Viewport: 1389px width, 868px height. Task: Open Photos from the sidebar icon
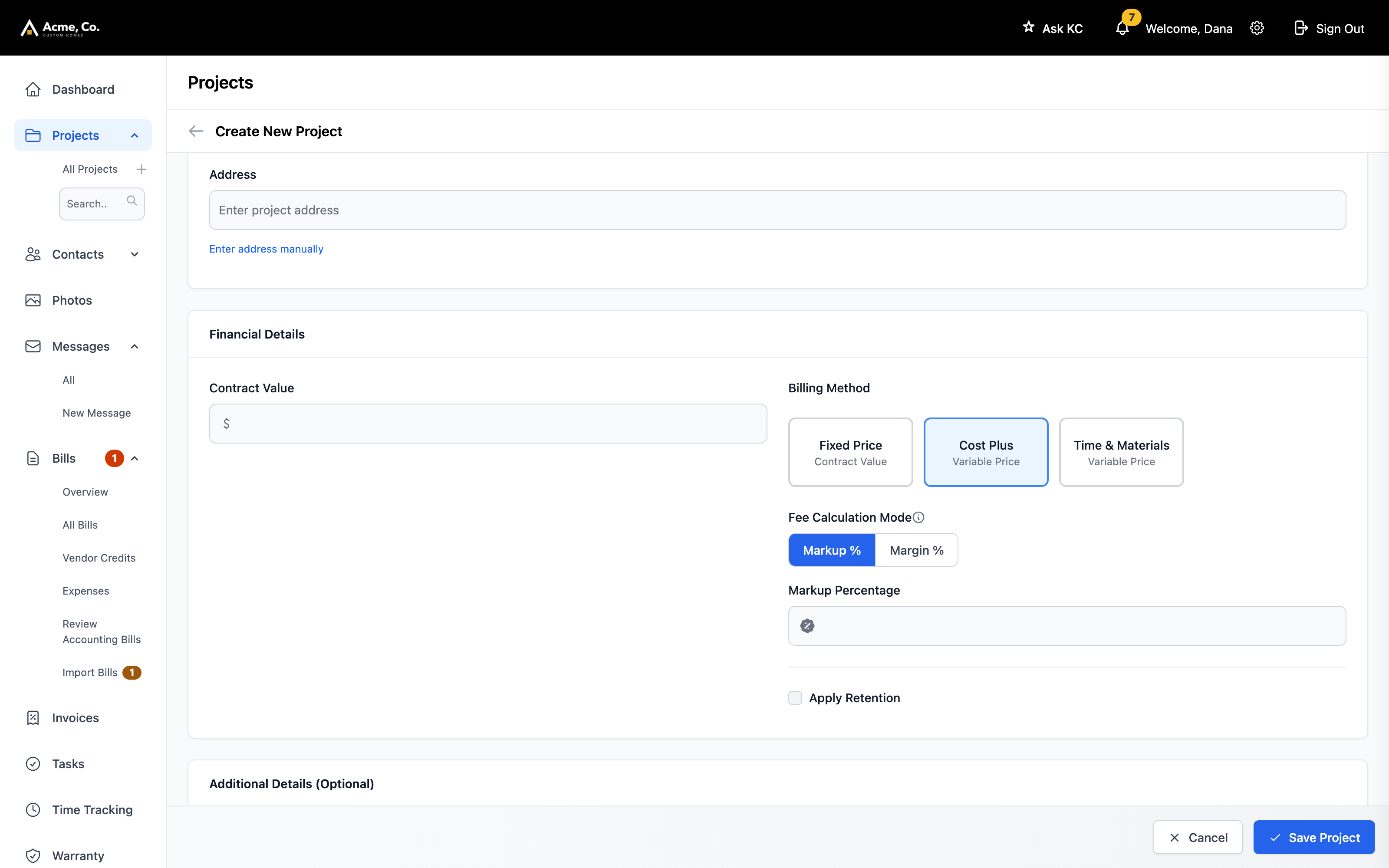tap(33, 300)
